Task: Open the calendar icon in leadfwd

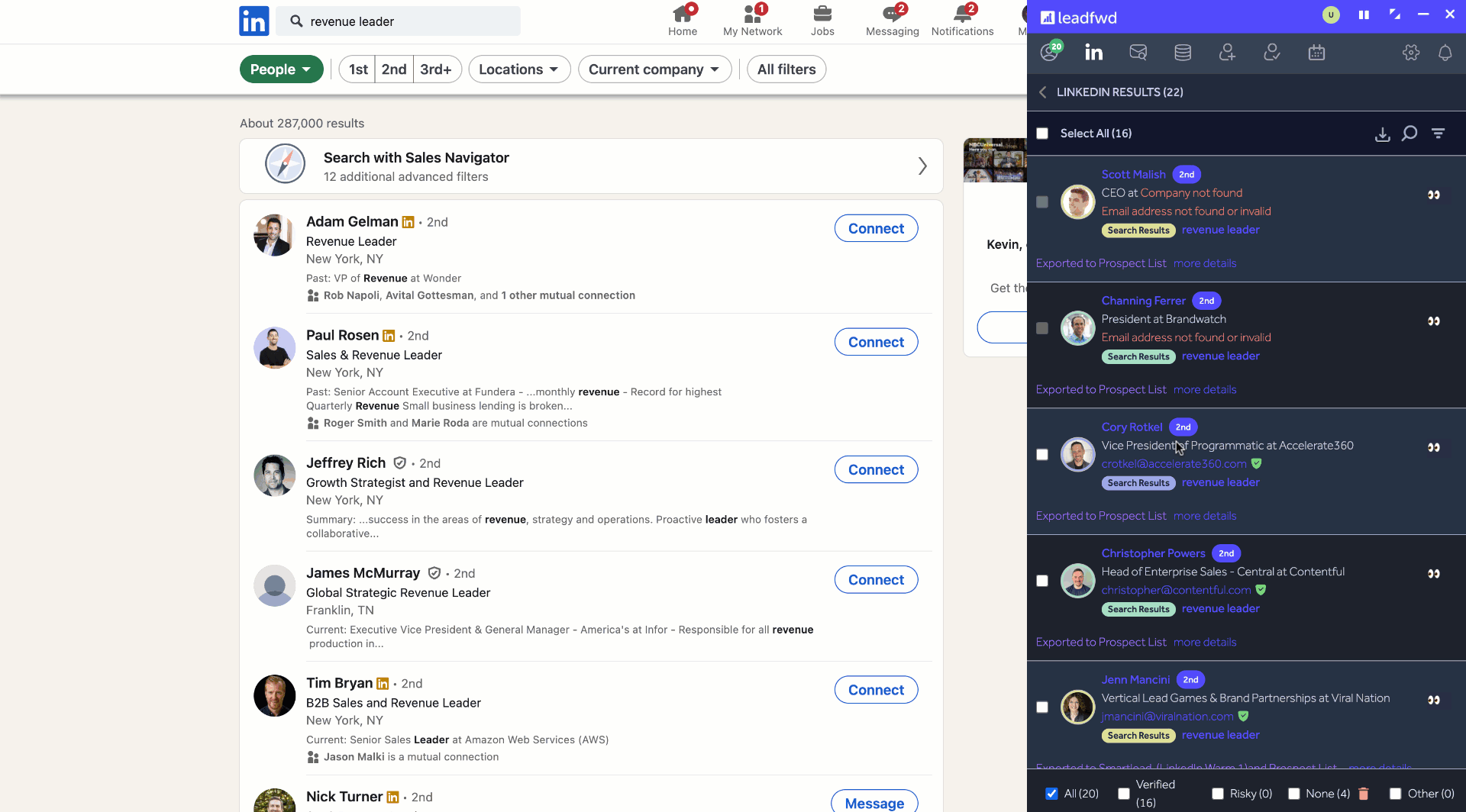Action: [1316, 52]
